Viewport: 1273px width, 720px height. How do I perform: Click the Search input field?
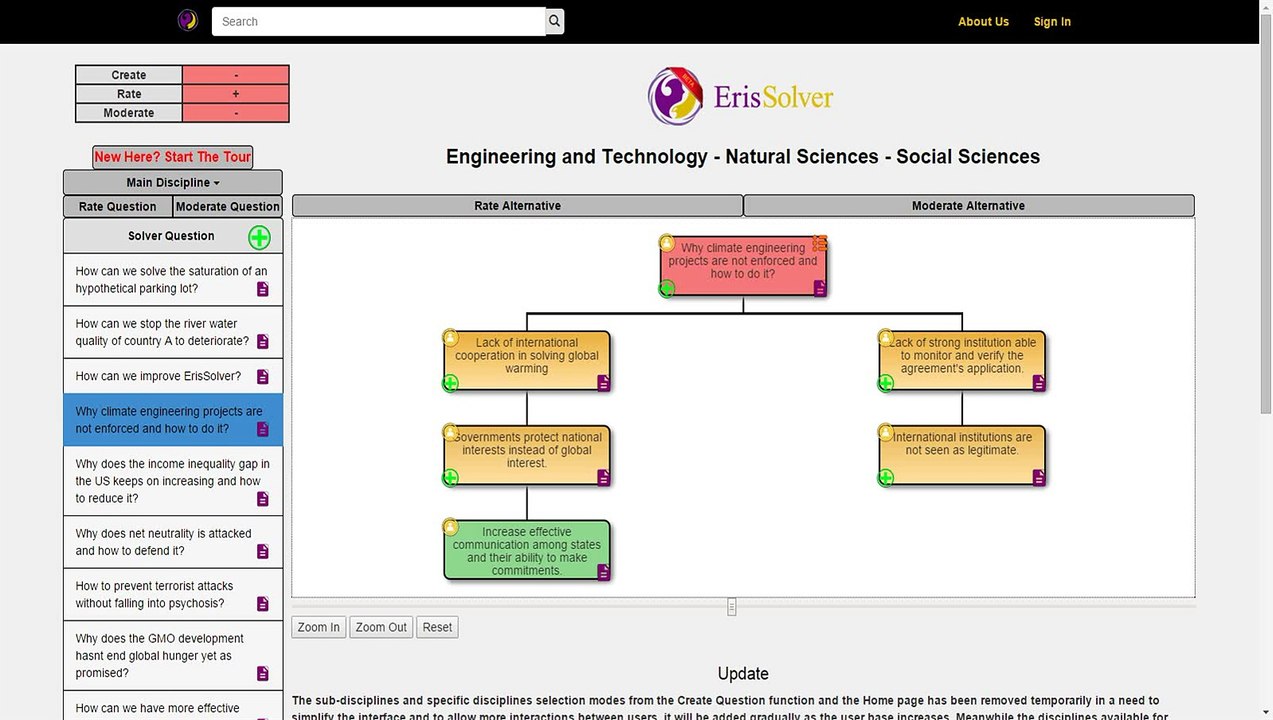click(378, 21)
